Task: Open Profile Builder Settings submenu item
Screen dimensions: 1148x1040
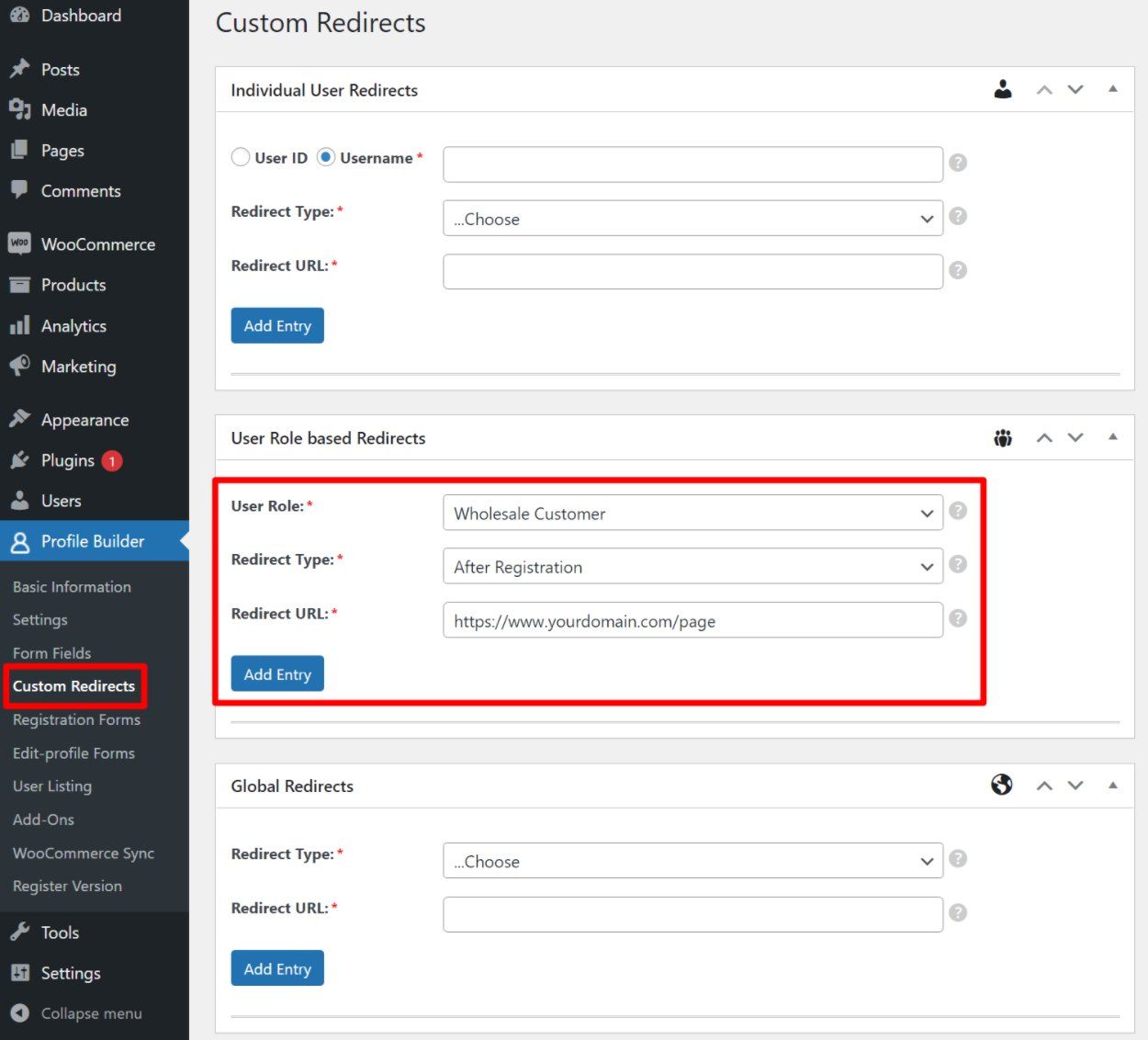Action: [x=40, y=619]
